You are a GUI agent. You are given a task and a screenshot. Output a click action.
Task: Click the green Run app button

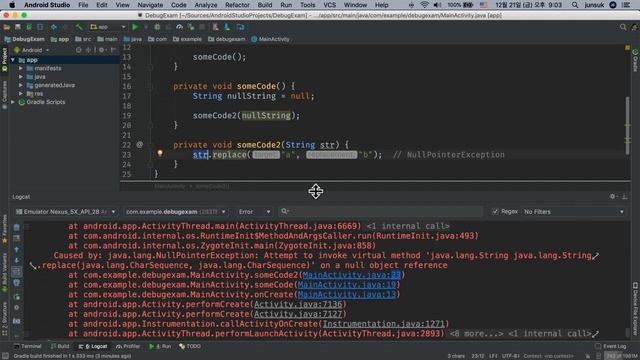click(x=135, y=27)
